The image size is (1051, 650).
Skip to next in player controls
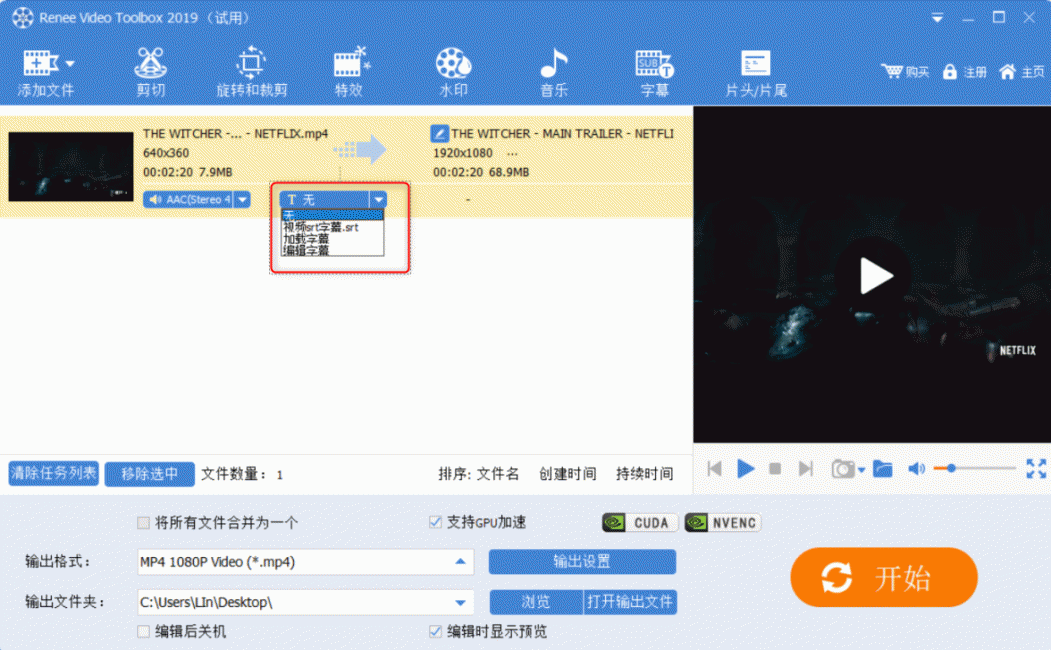coord(806,468)
